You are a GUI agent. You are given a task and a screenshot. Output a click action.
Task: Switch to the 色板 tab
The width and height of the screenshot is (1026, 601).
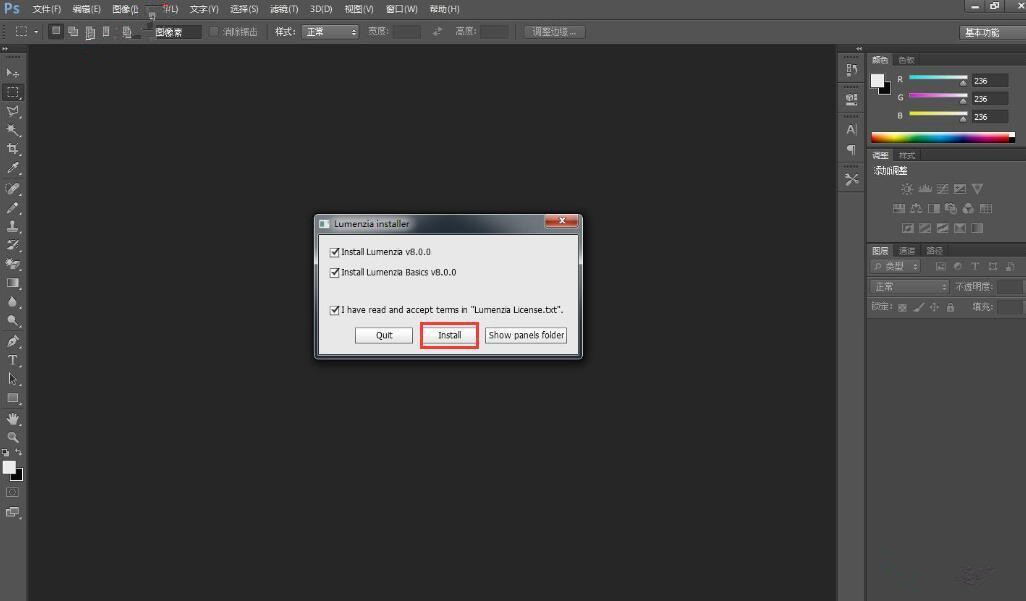(x=906, y=60)
